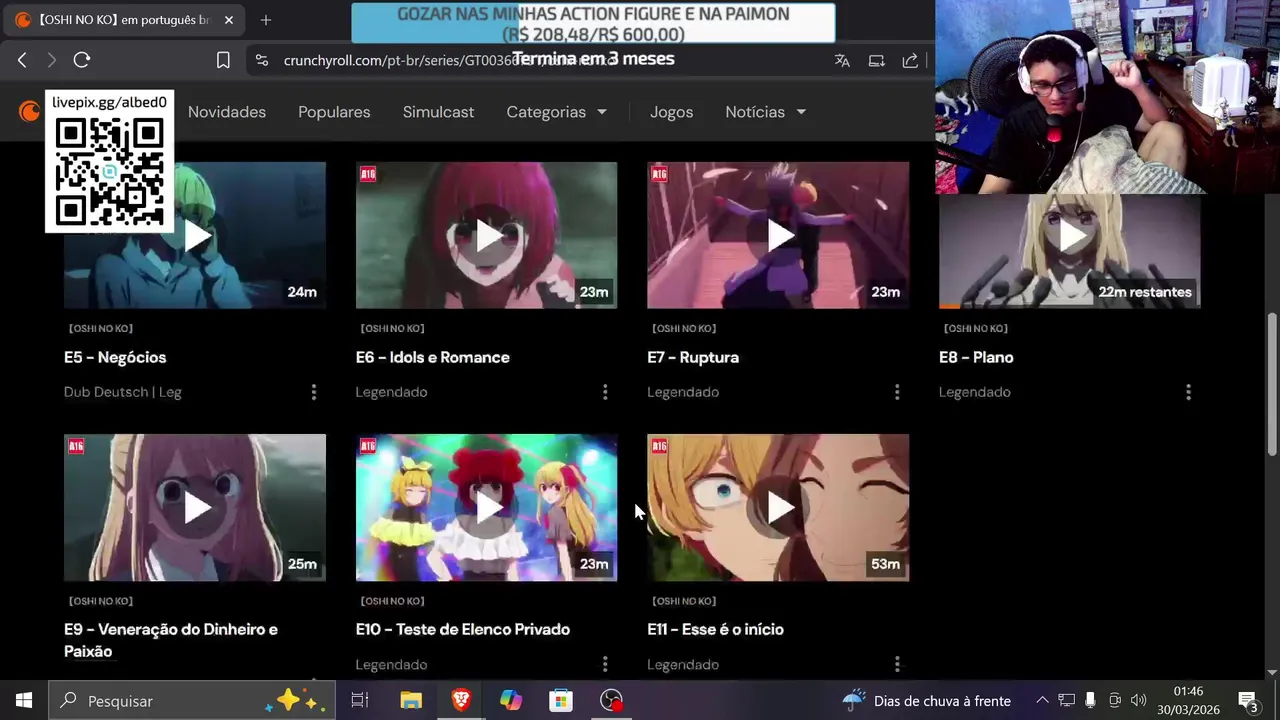Click the translate page icon
The height and width of the screenshot is (720, 1280).
(842, 60)
